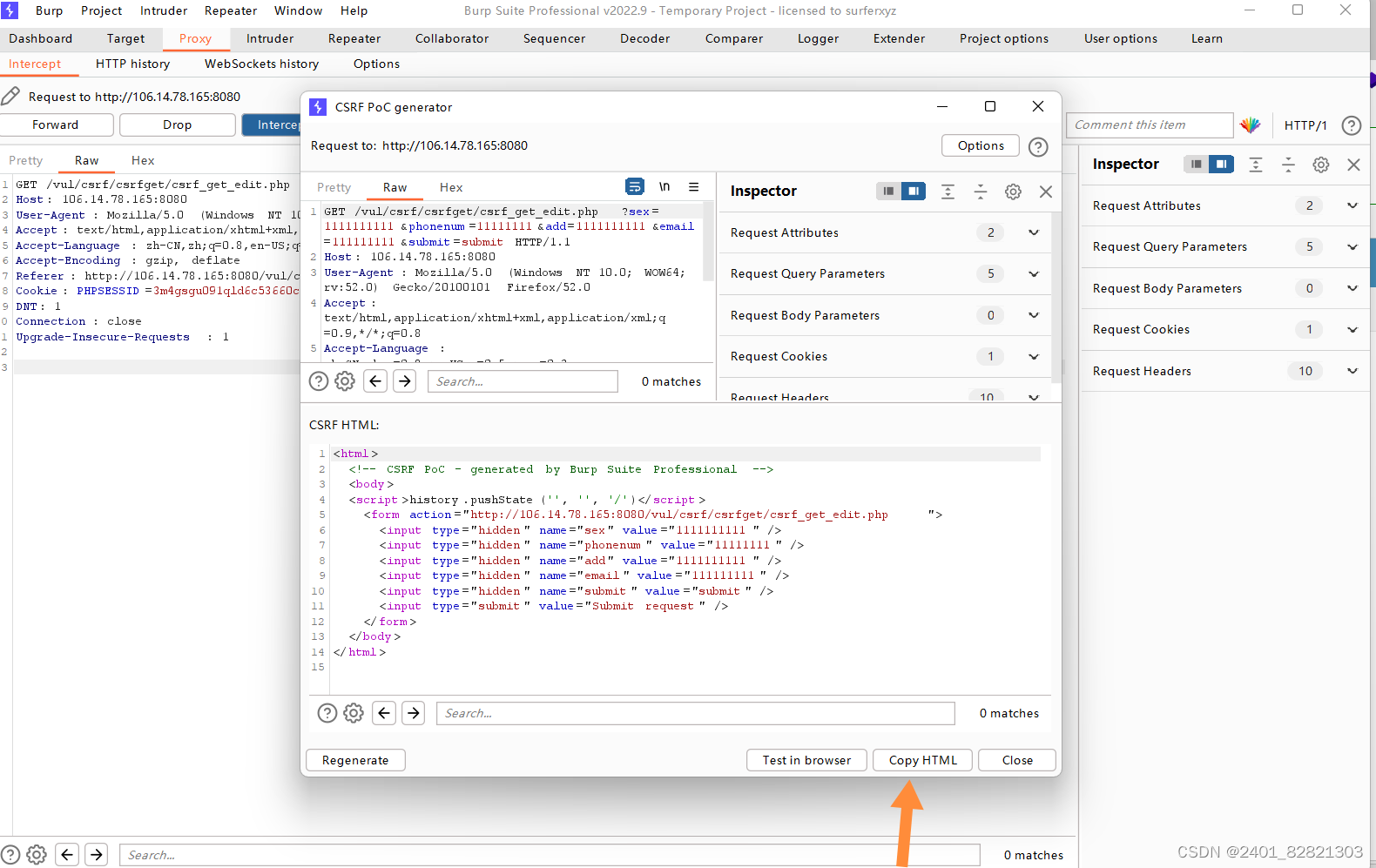Screen dimensions: 1376x868
Task: Open CSRF dialog Inspector settings gear
Action: point(1013,192)
